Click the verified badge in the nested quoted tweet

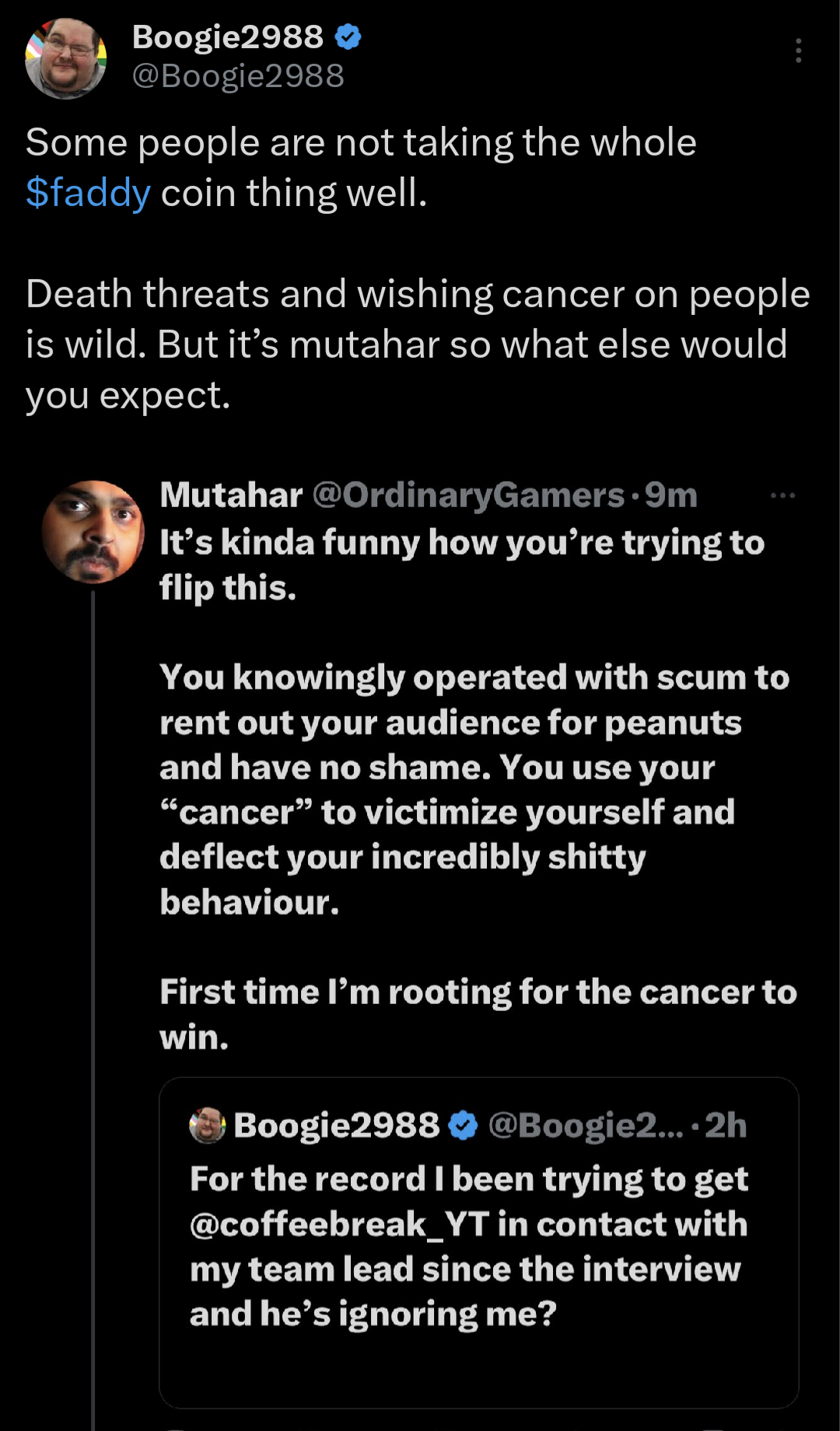click(x=464, y=1125)
